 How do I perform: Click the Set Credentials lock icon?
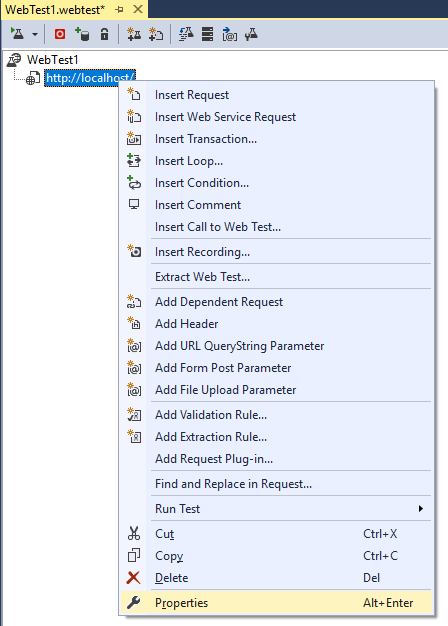[x=104, y=34]
